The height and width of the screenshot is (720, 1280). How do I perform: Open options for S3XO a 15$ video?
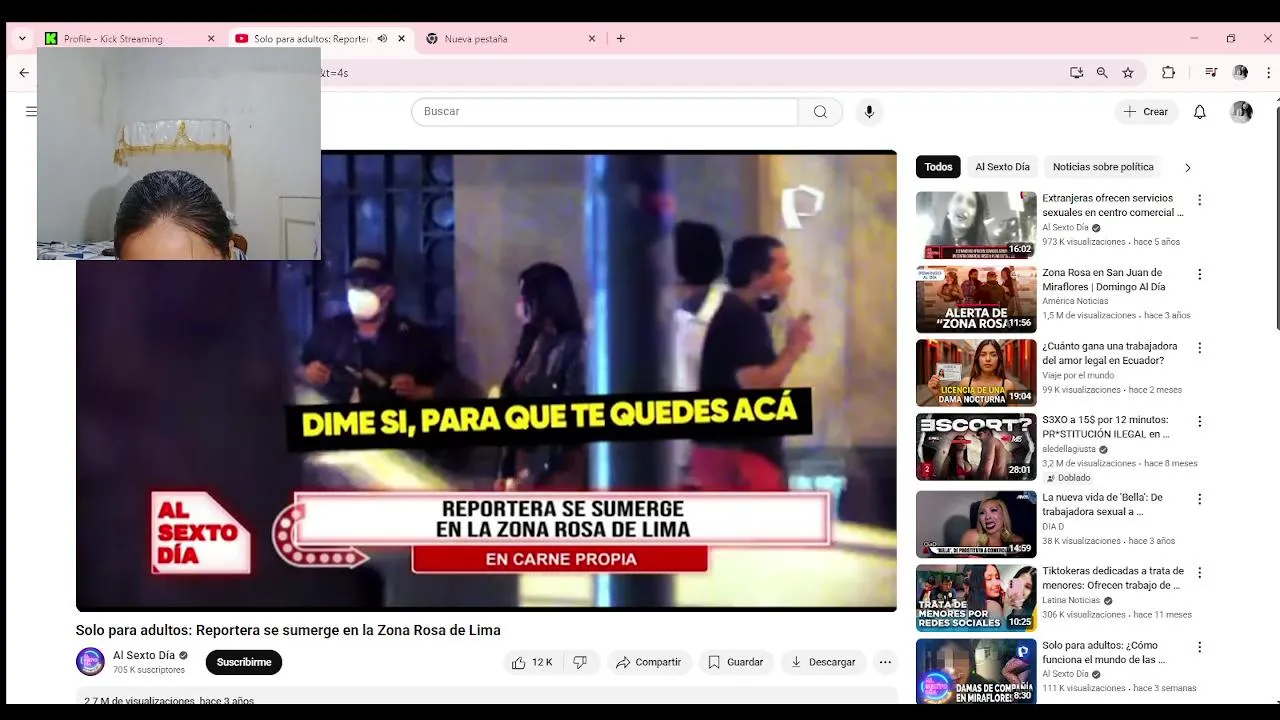(x=1200, y=422)
